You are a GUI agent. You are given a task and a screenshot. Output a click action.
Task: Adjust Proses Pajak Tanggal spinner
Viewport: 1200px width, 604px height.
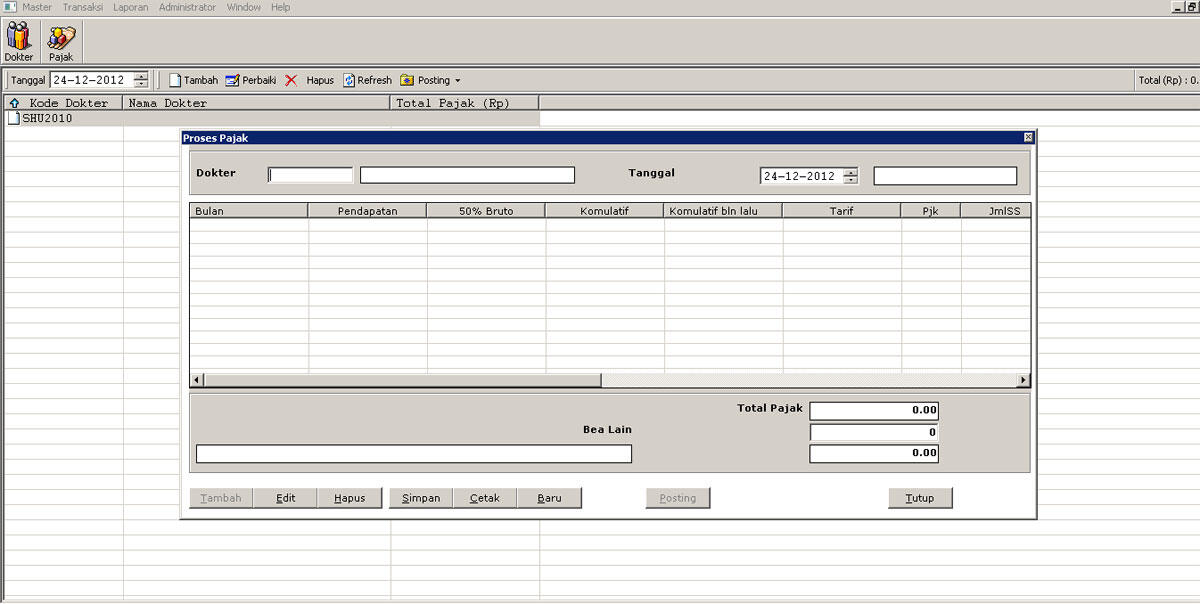tap(851, 176)
